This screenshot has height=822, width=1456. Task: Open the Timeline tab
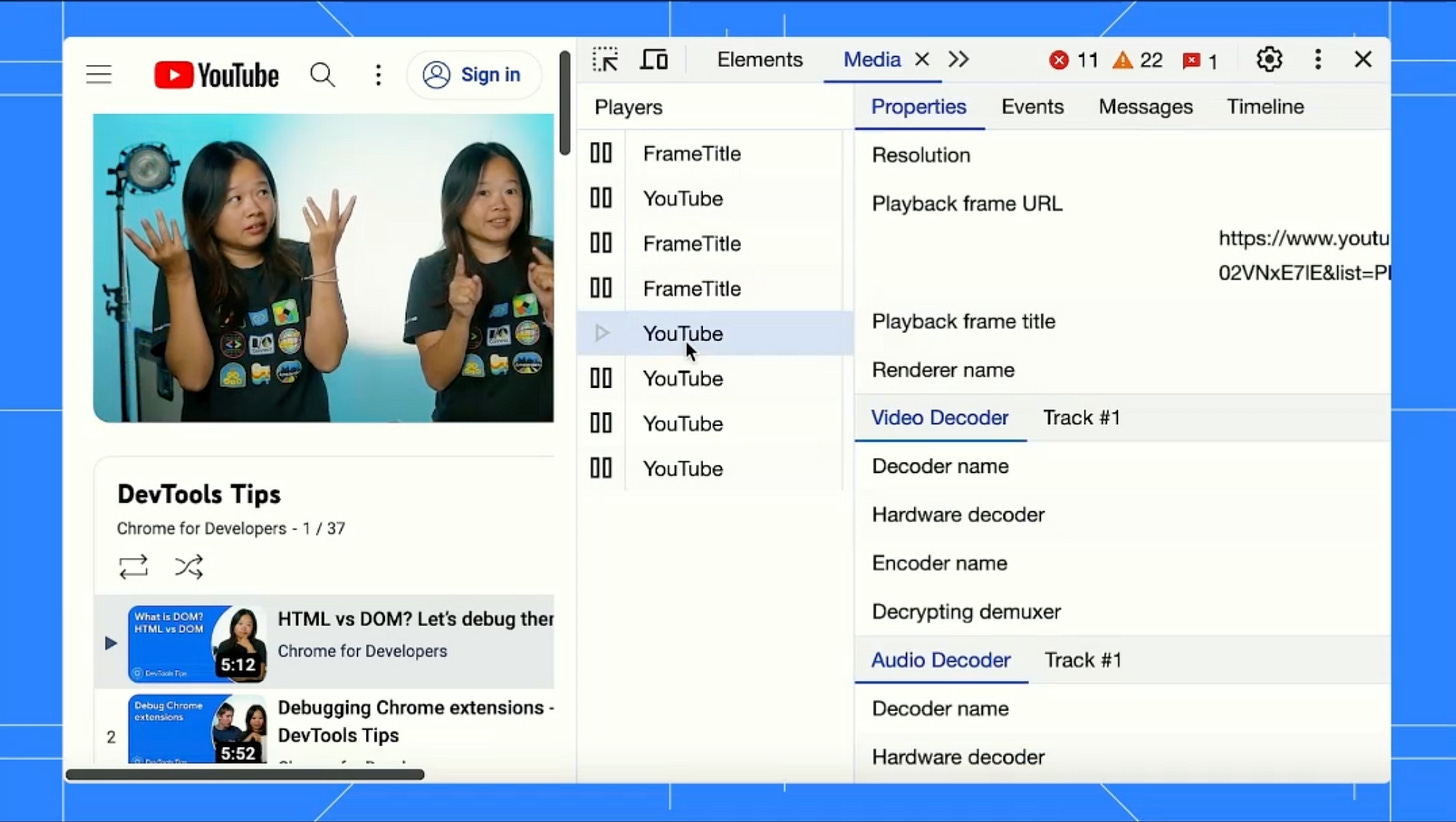click(x=1265, y=107)
